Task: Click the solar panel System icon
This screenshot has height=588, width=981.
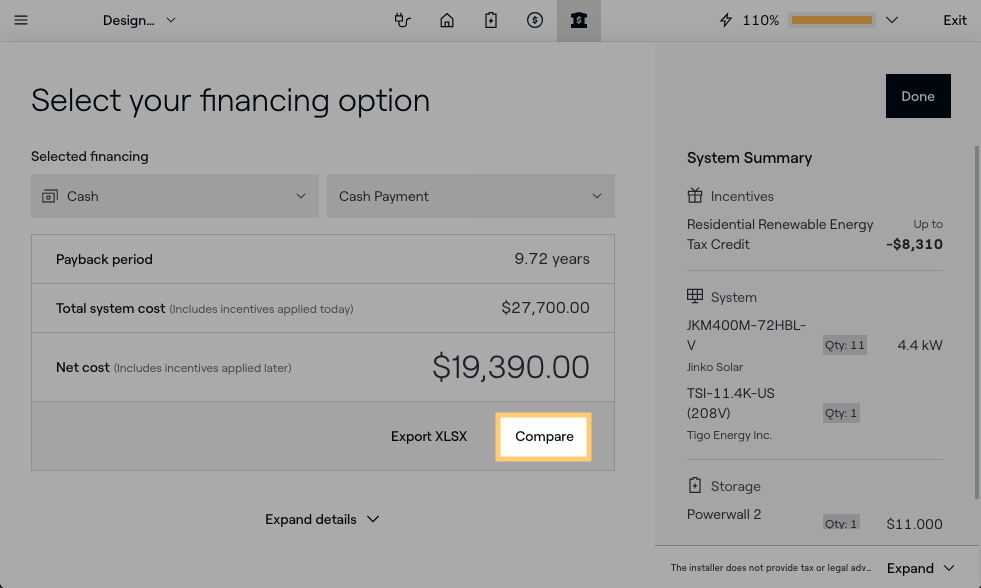Action: [695, 297]
